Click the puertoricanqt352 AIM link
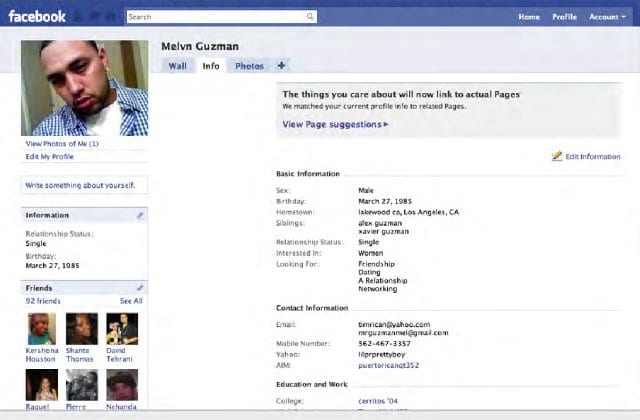The image size is (640, 420). coord(389,365)
